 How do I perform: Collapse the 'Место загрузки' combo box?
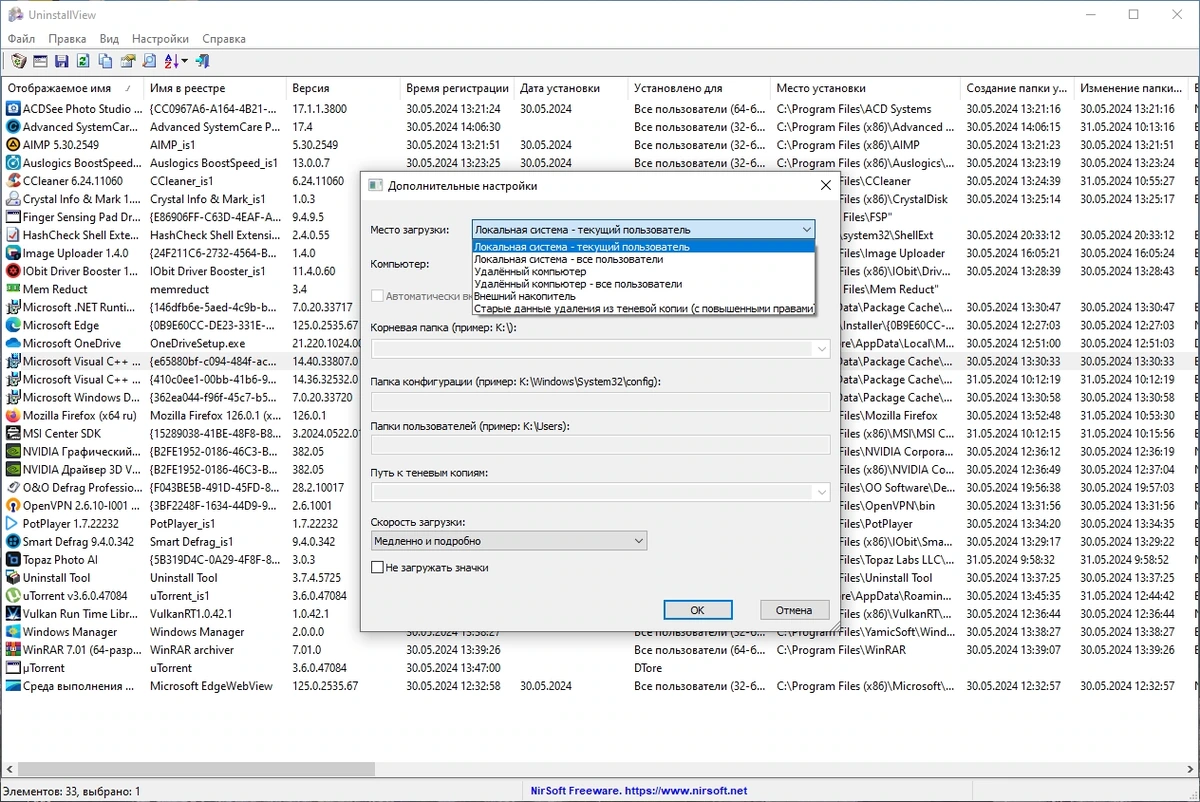coord(806,230)
